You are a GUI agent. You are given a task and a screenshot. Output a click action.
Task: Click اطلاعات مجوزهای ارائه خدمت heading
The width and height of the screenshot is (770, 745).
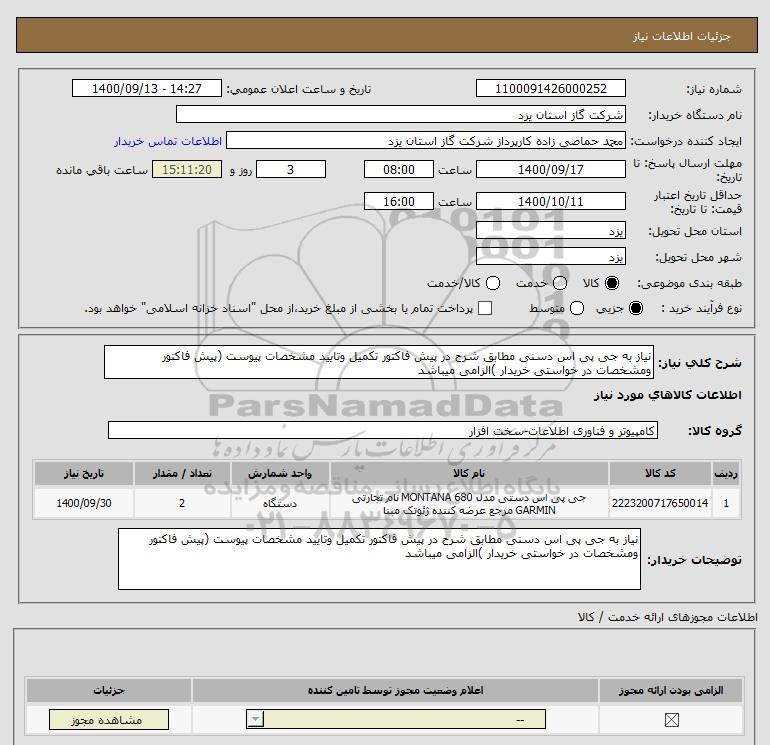click(x=667, y=617)
